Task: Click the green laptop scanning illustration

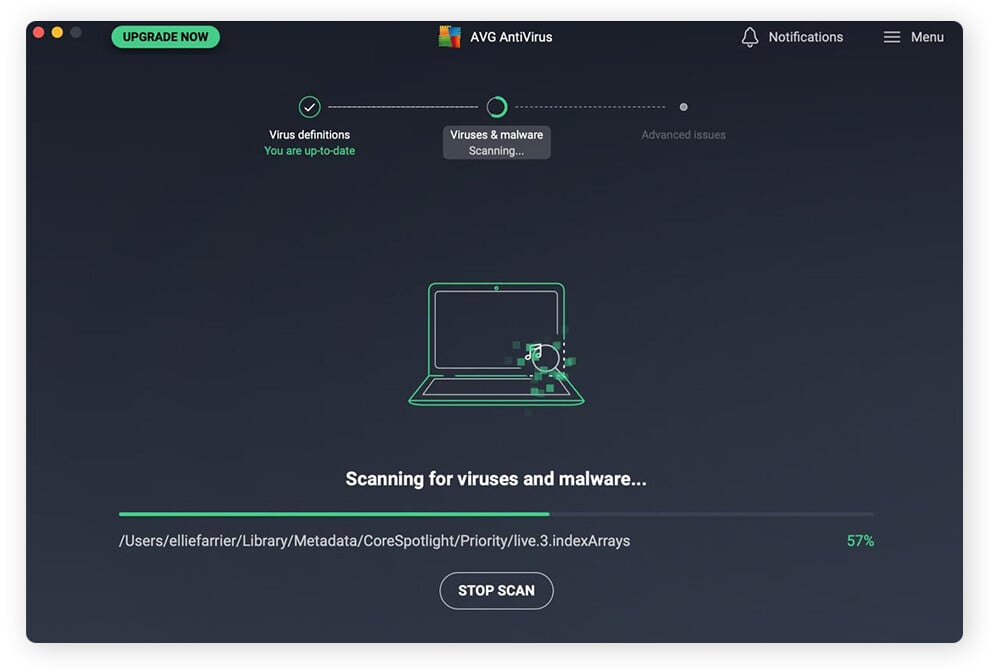Action: [x=496, y=345]
